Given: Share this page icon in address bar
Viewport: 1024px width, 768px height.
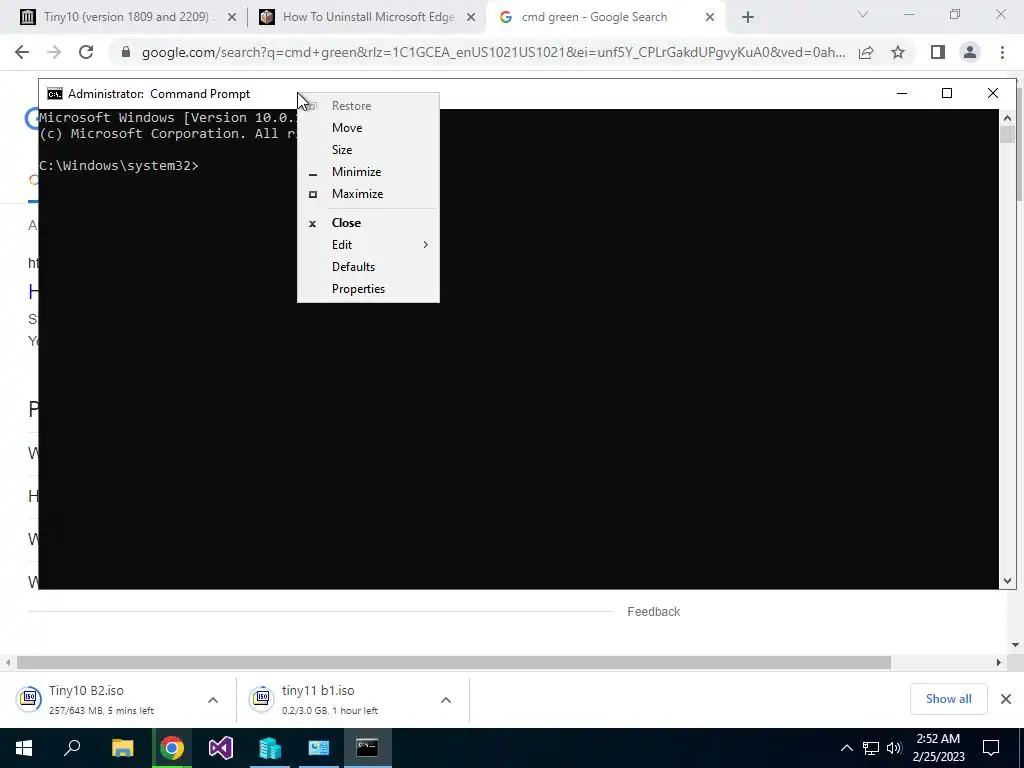Looking at the screenshot, I should (866, 52).
